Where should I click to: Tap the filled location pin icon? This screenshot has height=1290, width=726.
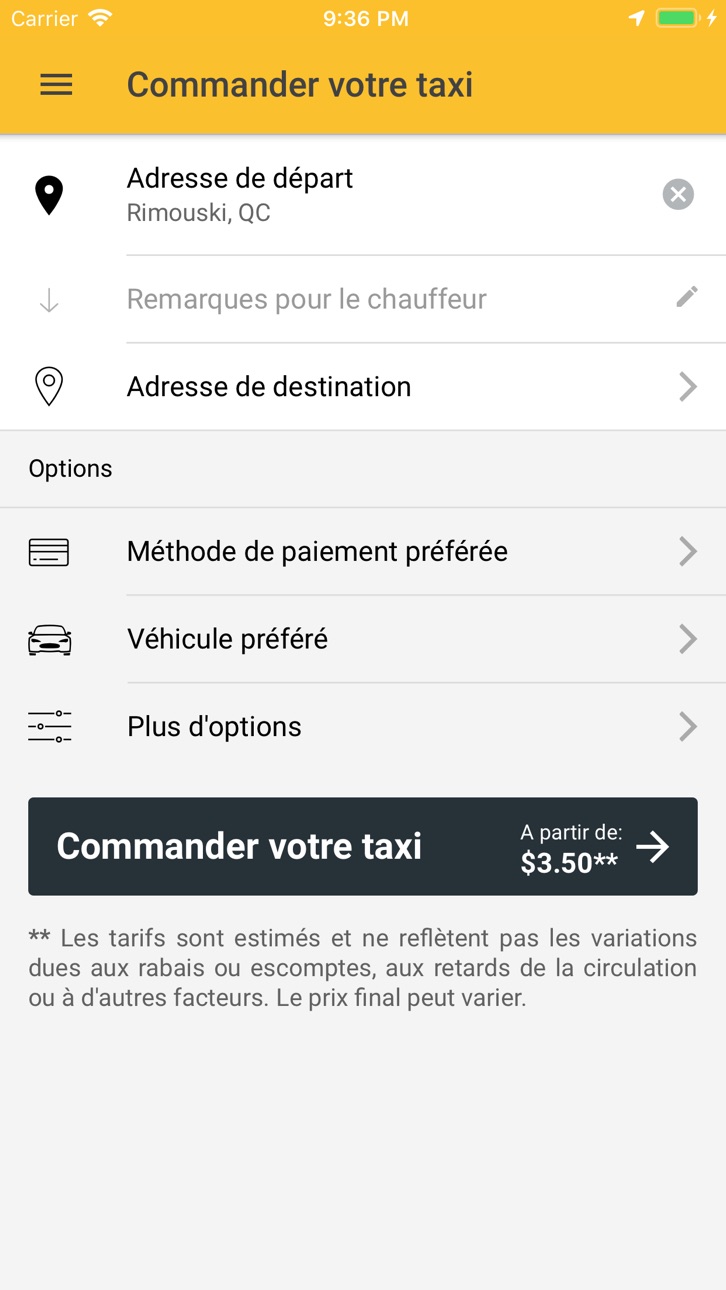49,195
